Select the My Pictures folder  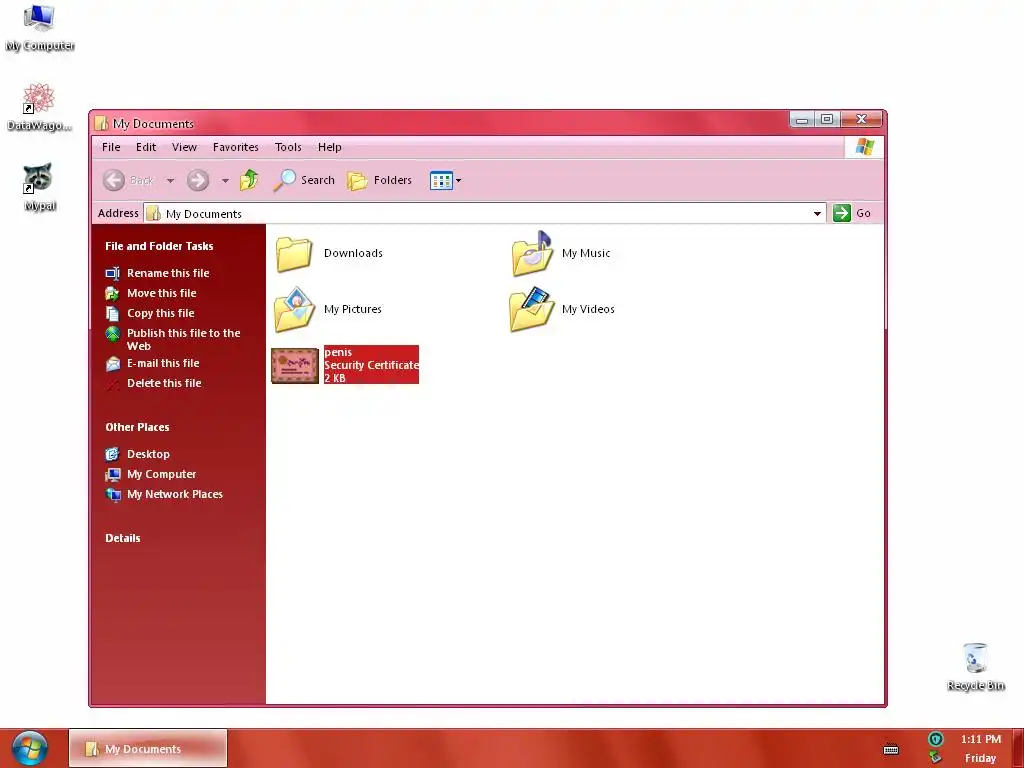point(328,309)
